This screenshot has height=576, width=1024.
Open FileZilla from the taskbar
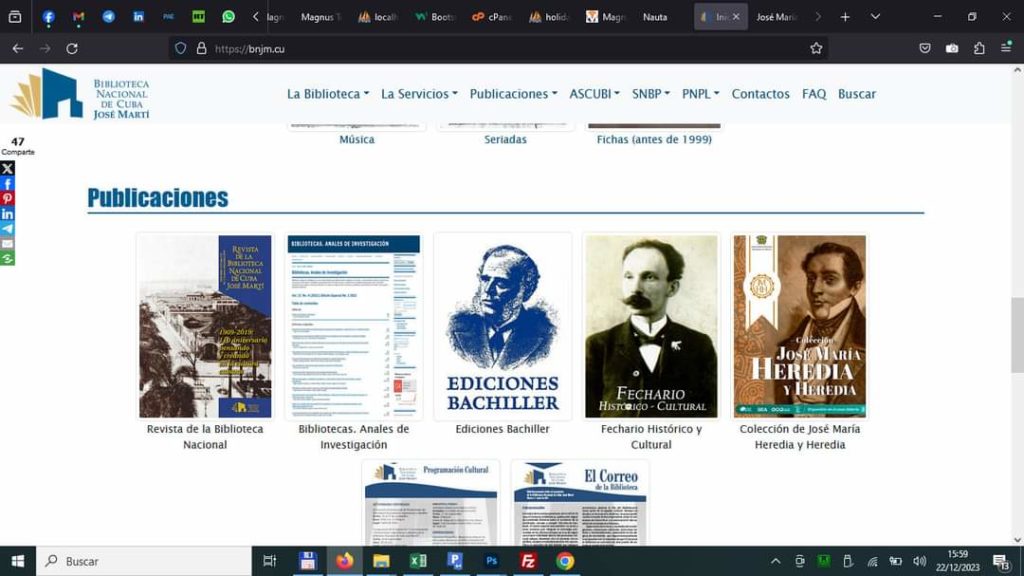528,561
